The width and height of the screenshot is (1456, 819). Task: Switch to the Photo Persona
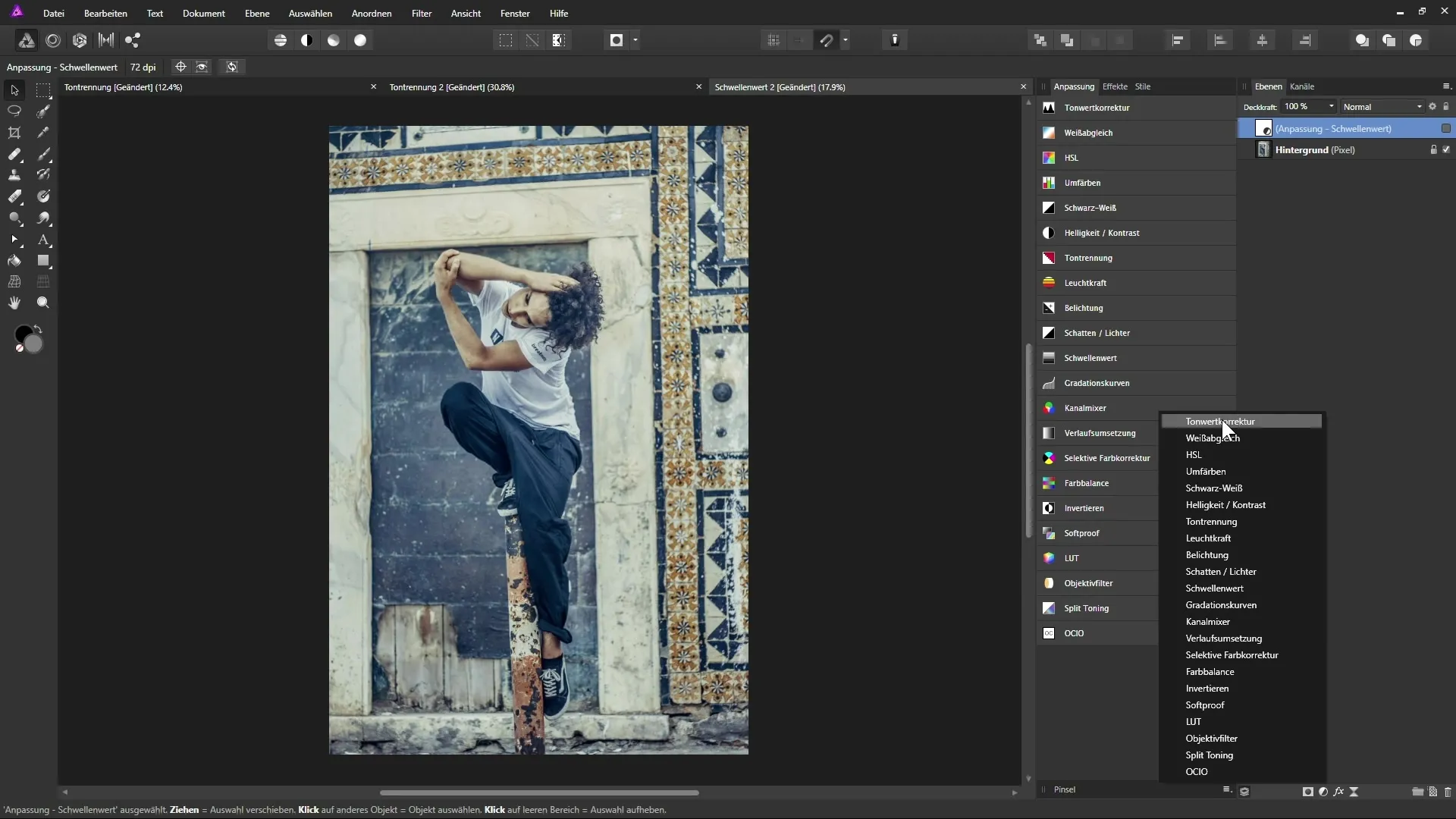tap(27, 40)
